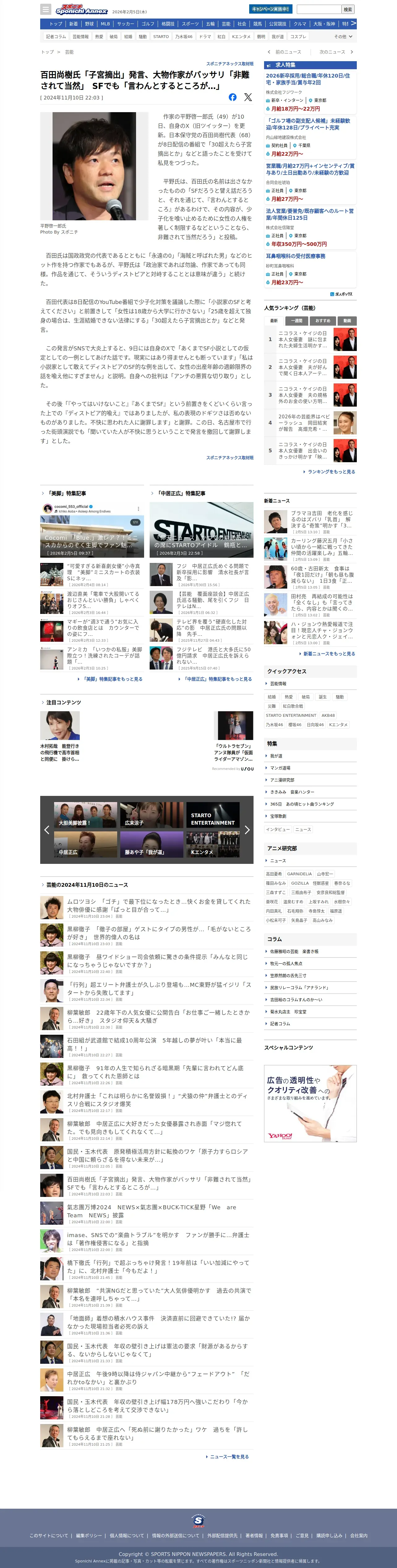Open 「美脚」特集記事をもっと見る link
The width and height of the screenshot is (397, 1568).
pyautogui.click(x=110, y=679)
